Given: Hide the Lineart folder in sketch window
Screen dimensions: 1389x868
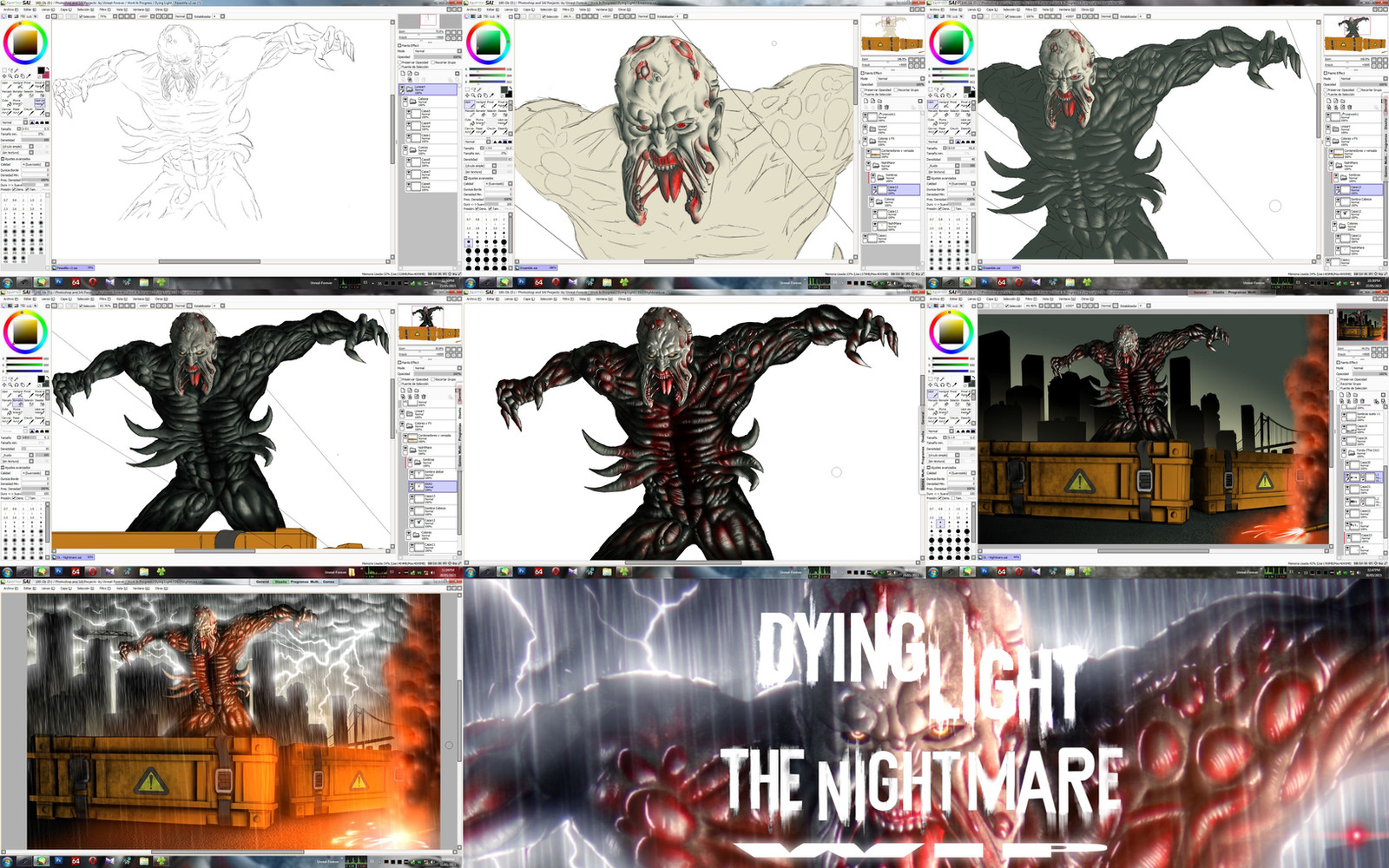Looking at the screenshot, I should [x=402, y=87].
